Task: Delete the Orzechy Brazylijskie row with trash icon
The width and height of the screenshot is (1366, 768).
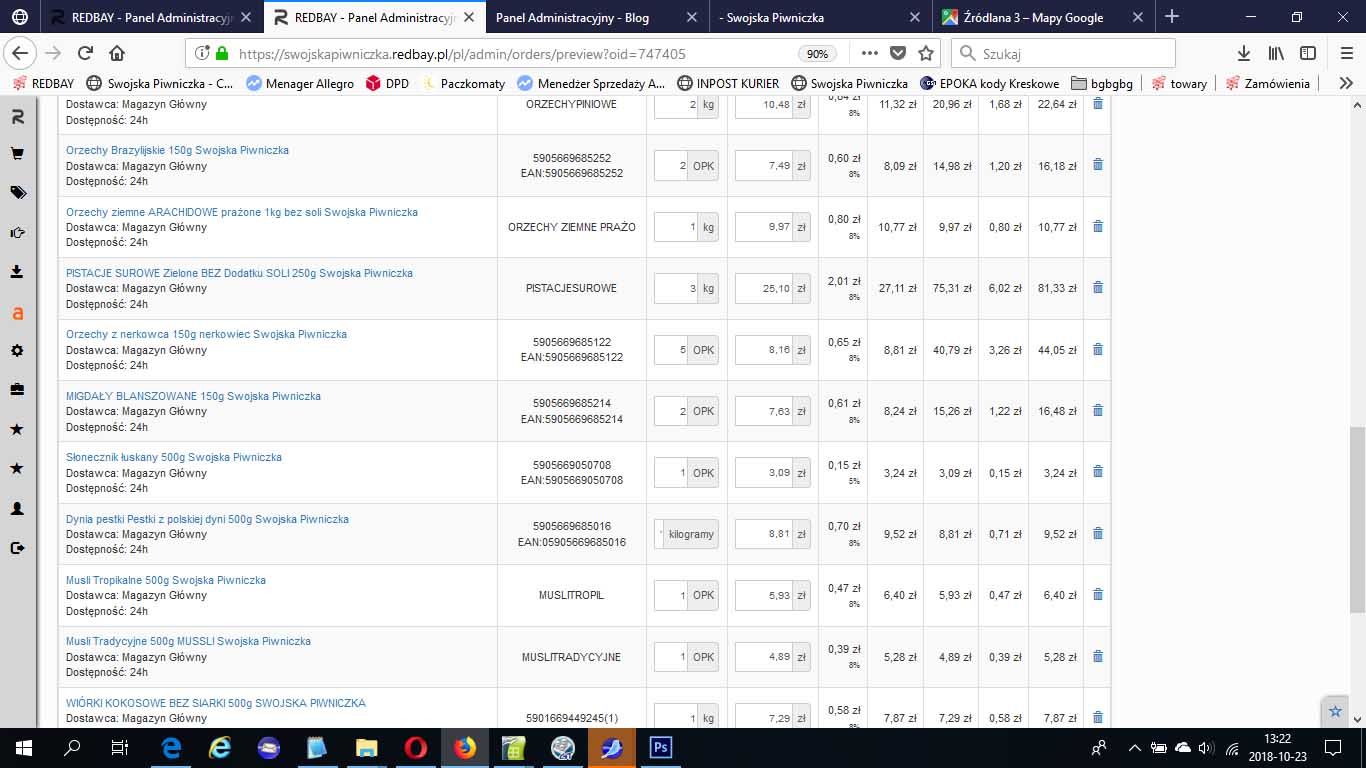Action: tap(1097, 165)
